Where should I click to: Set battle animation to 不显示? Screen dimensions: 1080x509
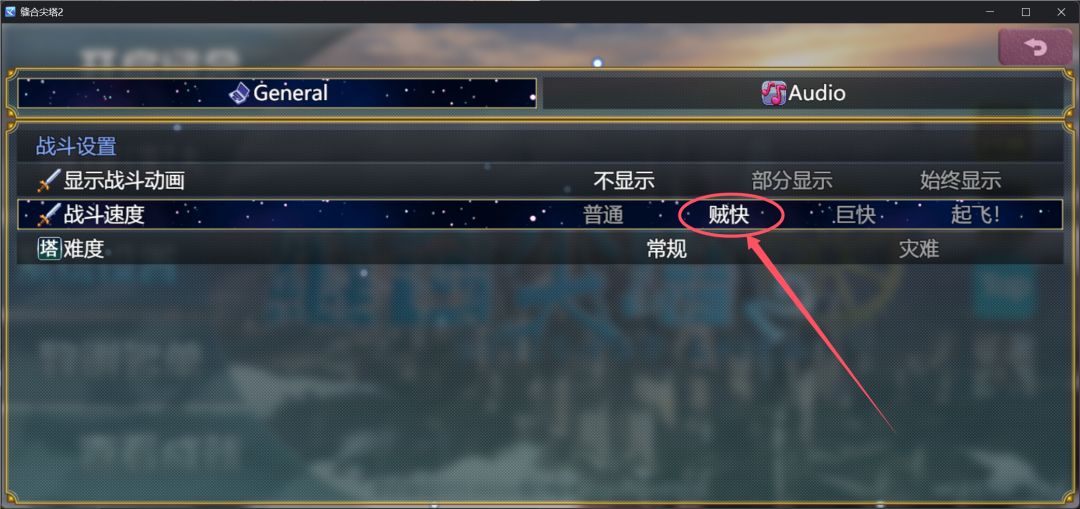624,181
